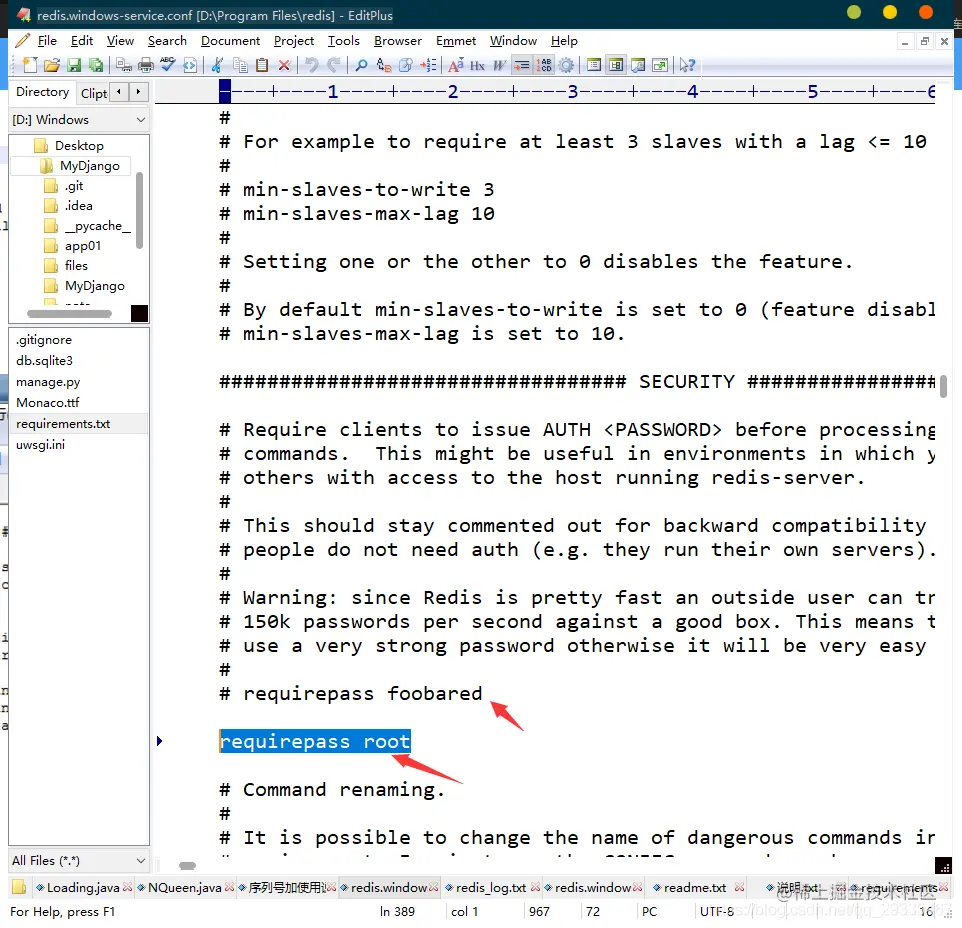962x928 pixels.
Task: Open the context help arrow icon
Action: coord(687,65)
